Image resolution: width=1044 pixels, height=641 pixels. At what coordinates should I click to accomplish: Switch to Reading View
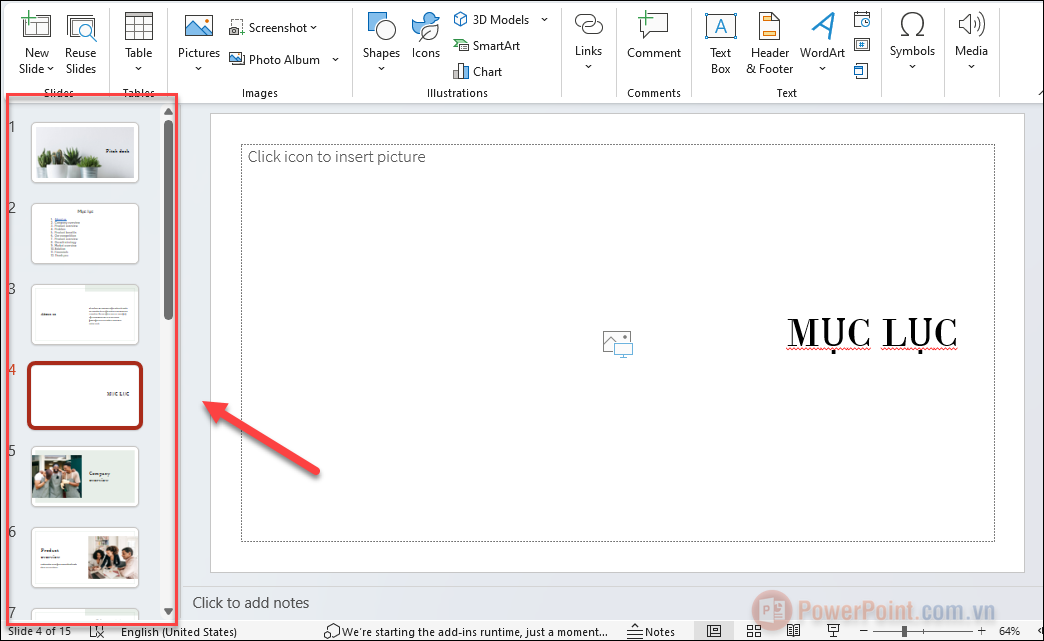[793, 631]
